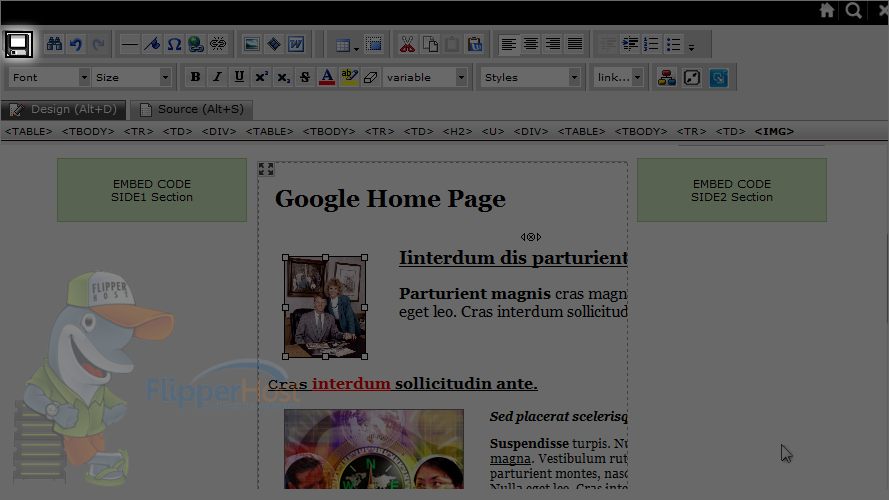Apply superscript formatting
The height and width of the screenshot is (500, 889).
pyautogui.click(x=261, y=77)
